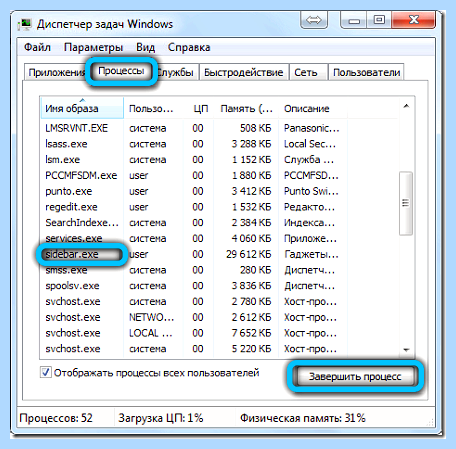
Task: Select the sidebar.exe process
Action: [x=72, y=254]
